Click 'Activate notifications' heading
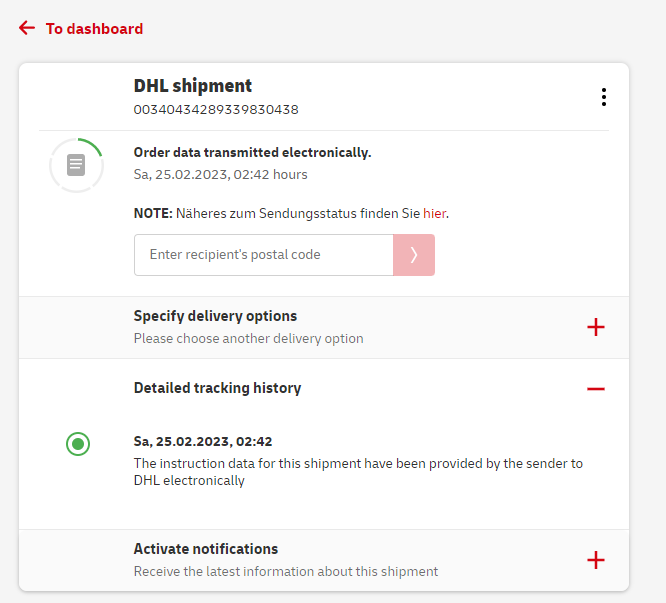Screen dimensions: 666x603 click(206, 549)
